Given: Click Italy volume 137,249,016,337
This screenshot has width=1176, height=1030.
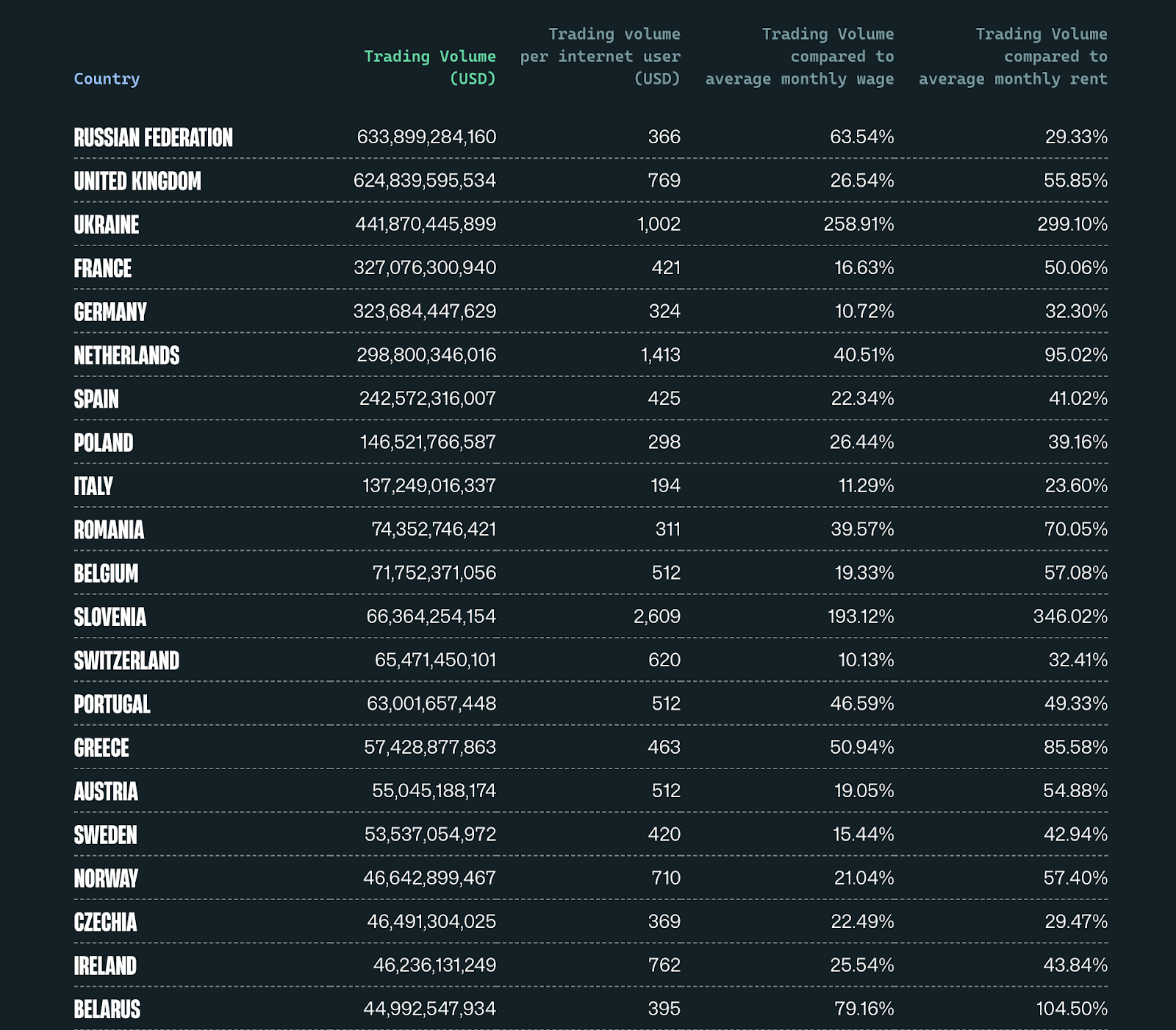Looking at the screenshot, I should pos(429,486).
